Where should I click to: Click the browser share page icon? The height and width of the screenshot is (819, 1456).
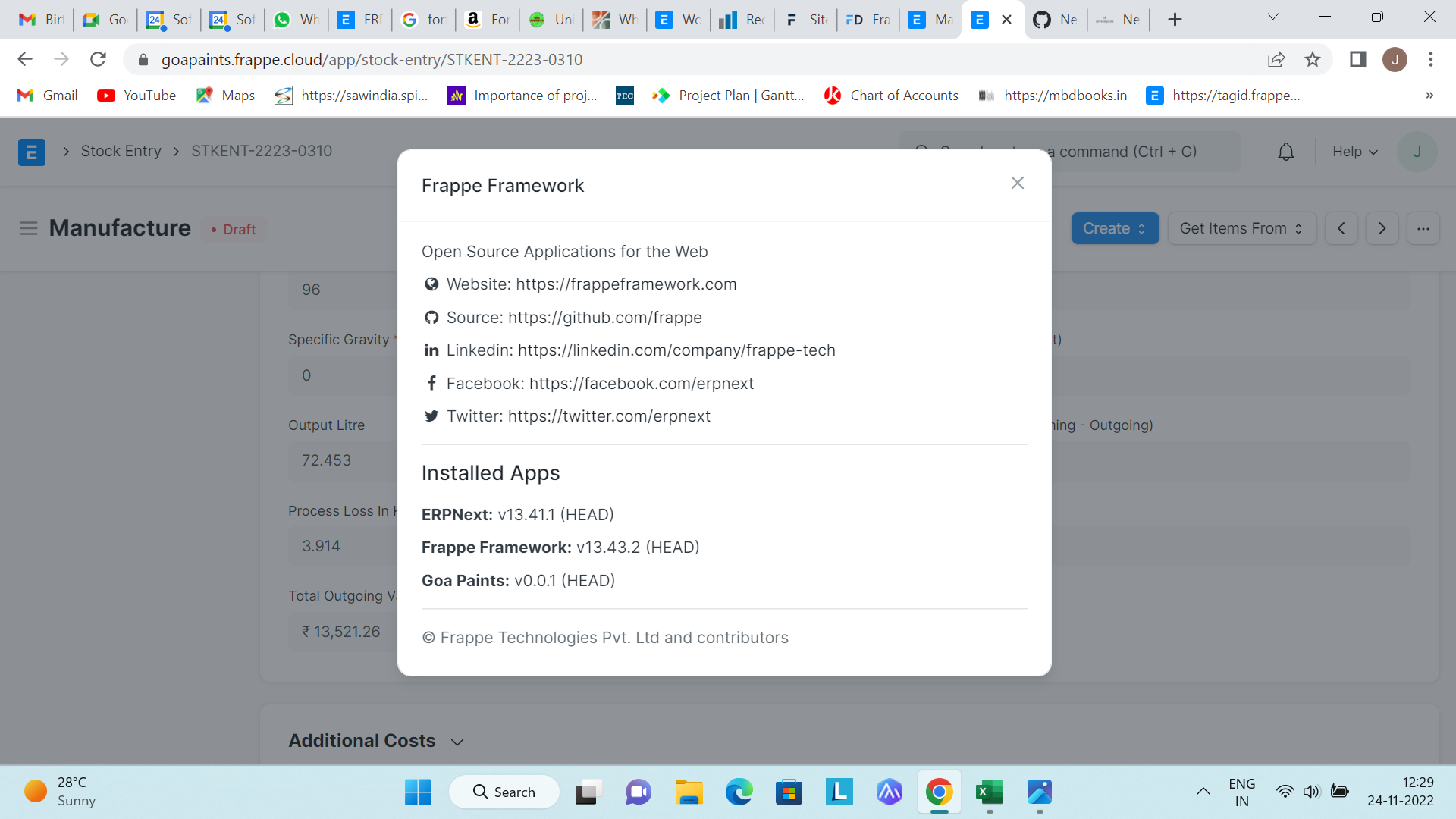(1276, 59)
